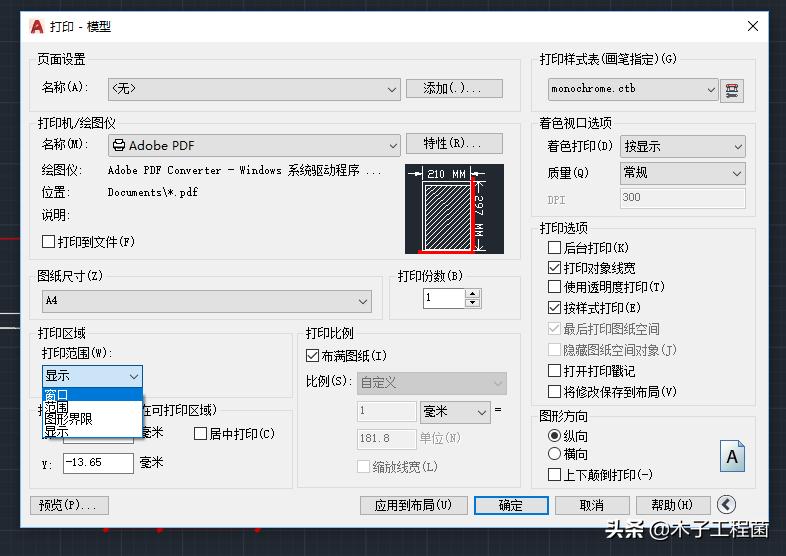
Task: Open A4 paper size dropdown
Action: pyautogui.click(x=207, y=301)
